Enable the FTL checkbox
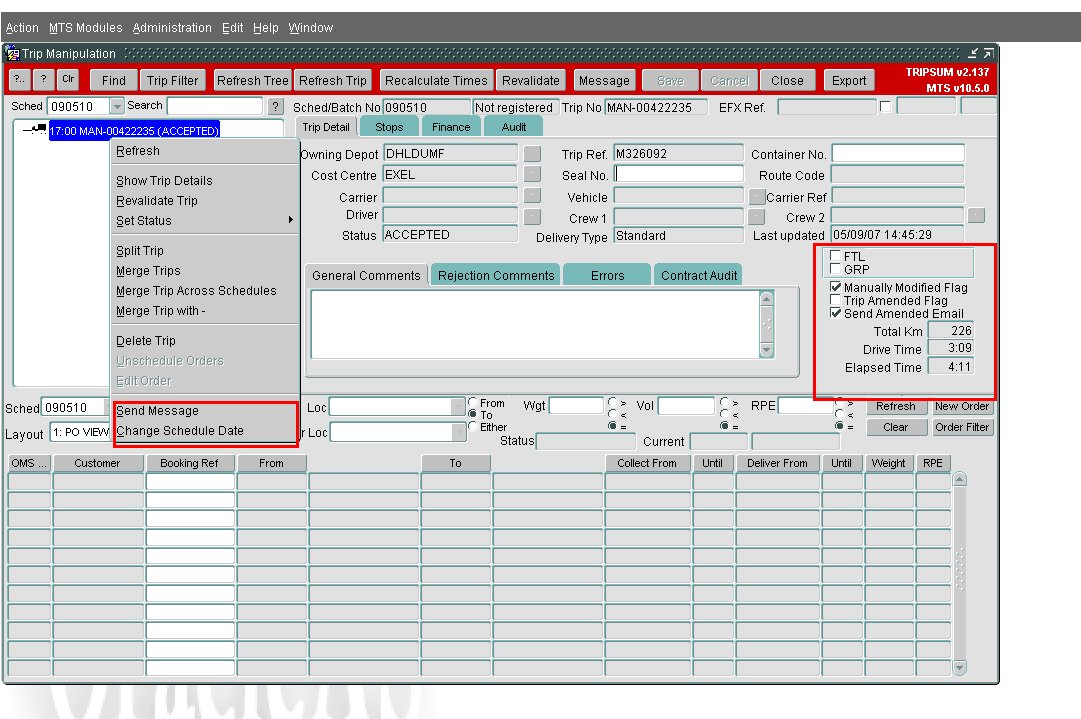Viewport: 1081px width, 719px height. [x=836, y=256]
